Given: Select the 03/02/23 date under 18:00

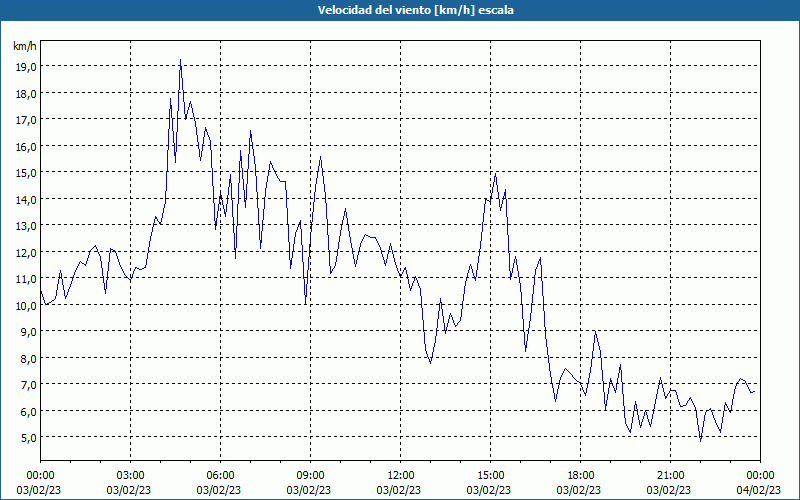Looking at the screenshot, I should click(579, 490).
